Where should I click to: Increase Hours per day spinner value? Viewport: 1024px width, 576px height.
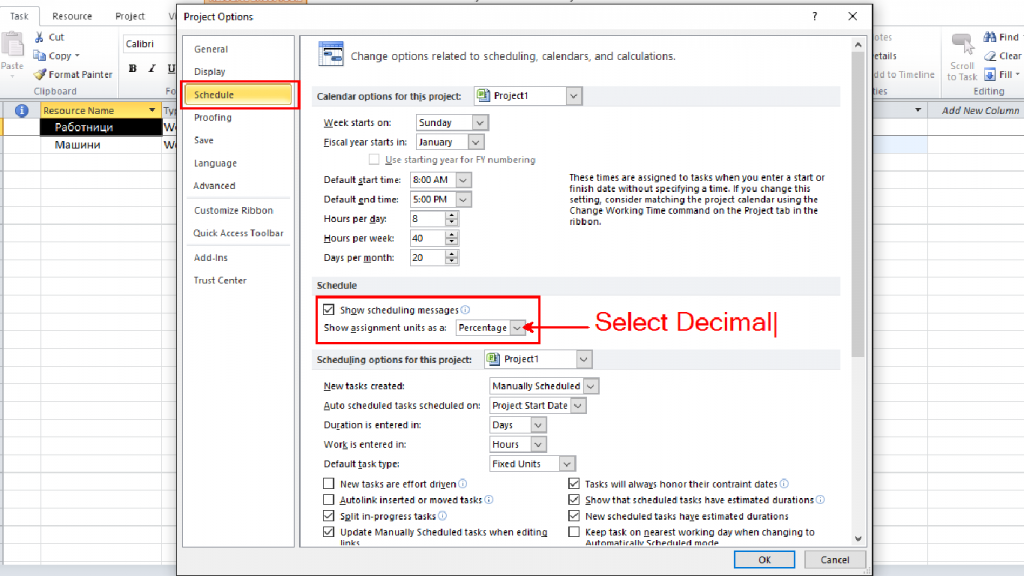(x=451, y=215)
